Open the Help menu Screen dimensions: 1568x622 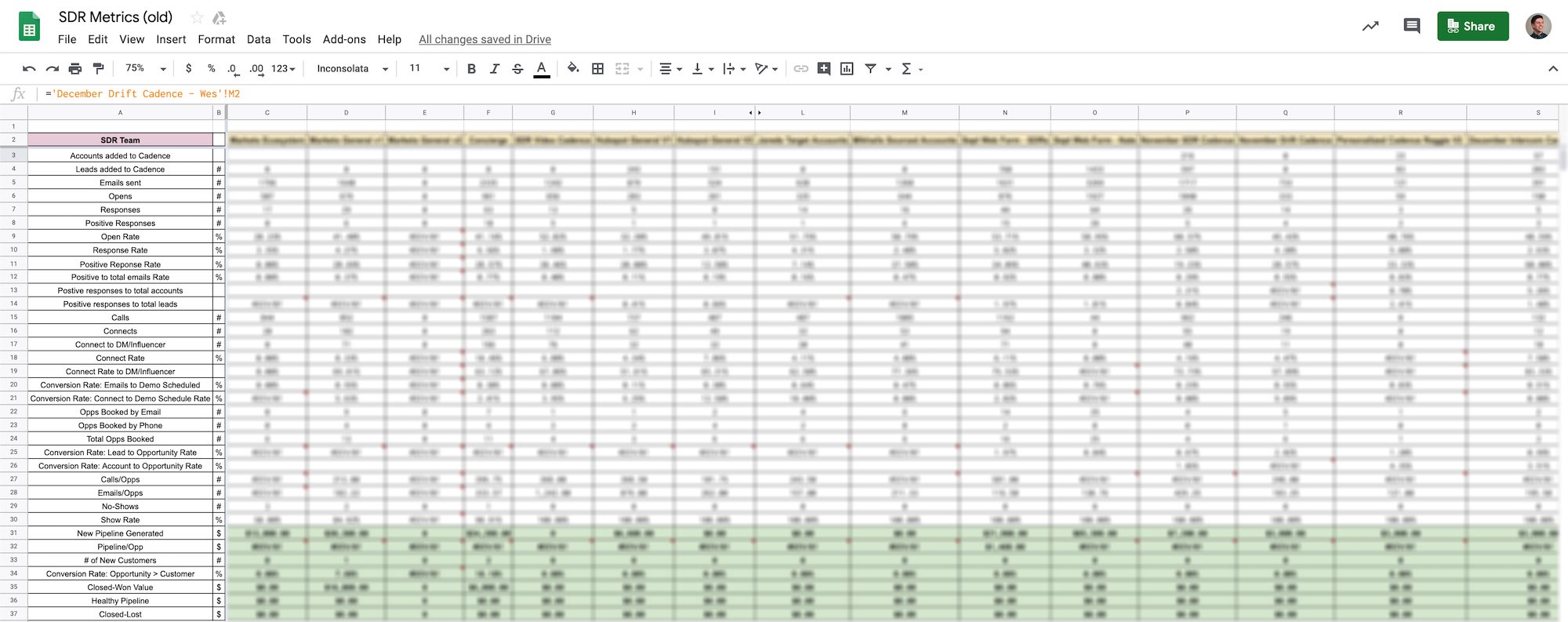(x=390, y=39)
